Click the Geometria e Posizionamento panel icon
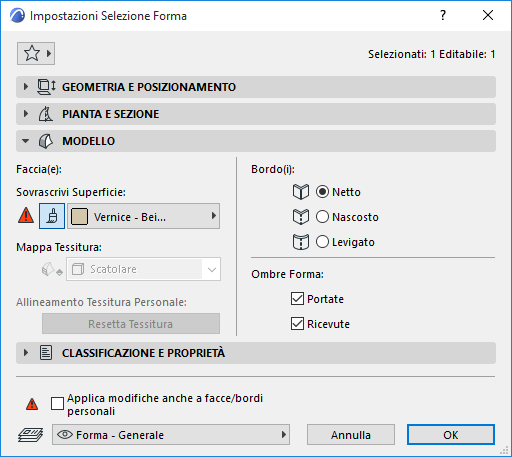Image resolution: width=512 pixels, height=457 pixels. pyautogui.click(x=46, y=87)
